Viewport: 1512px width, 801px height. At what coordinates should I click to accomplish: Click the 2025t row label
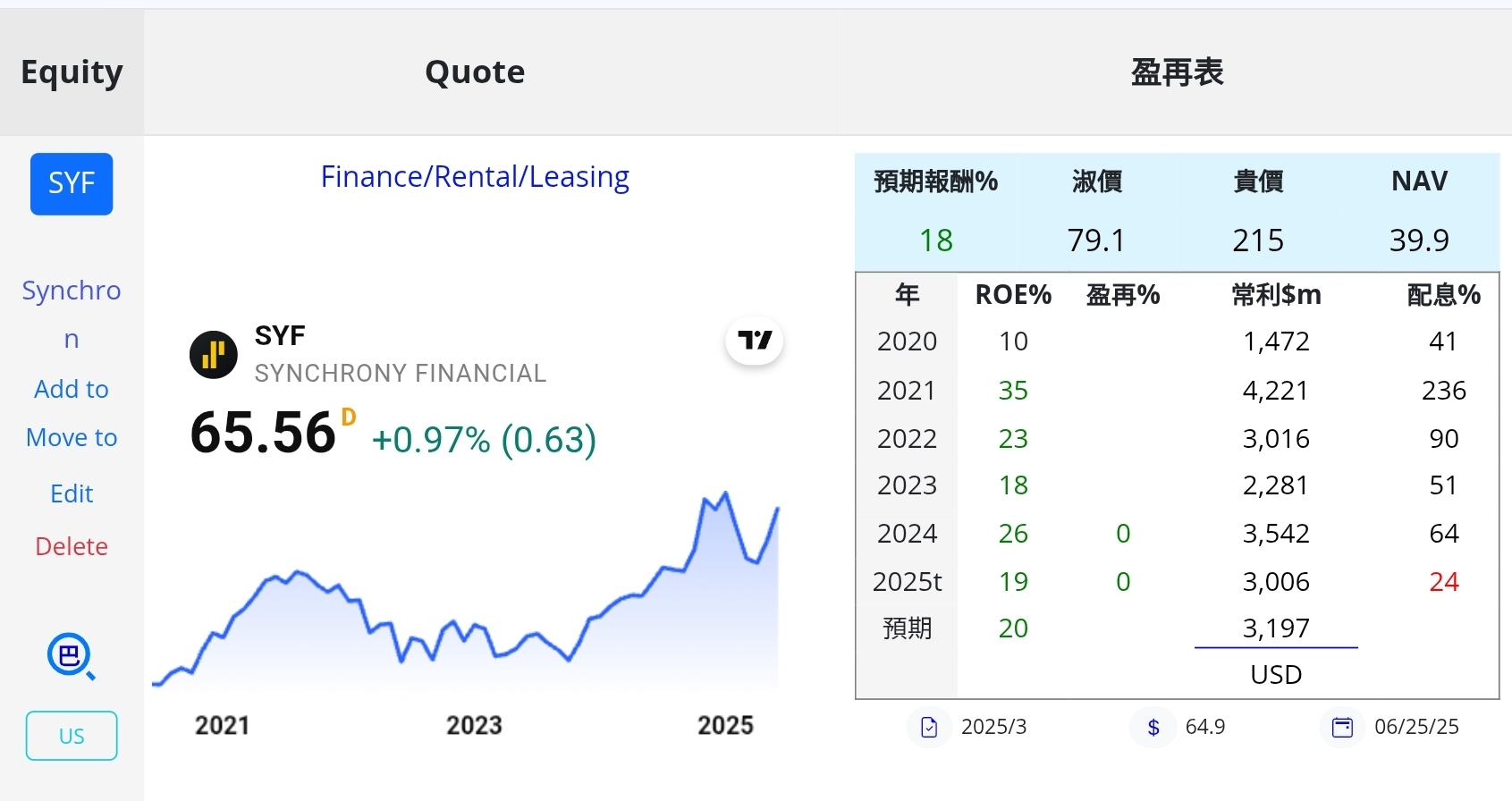(x=907, y=582)
